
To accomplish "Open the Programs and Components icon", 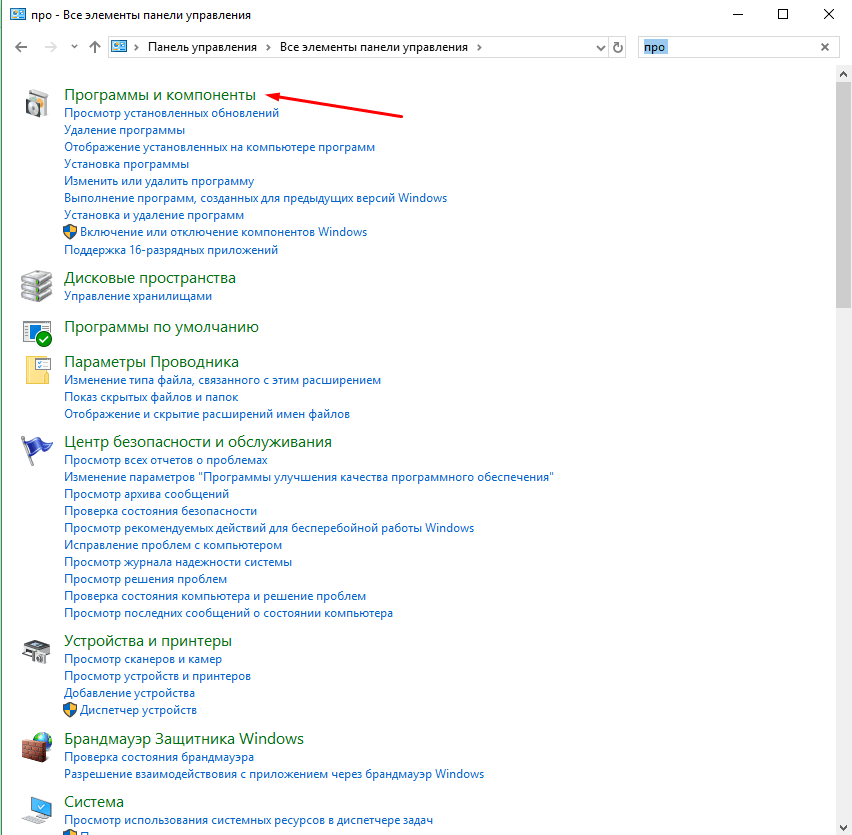I will [36, 103].
